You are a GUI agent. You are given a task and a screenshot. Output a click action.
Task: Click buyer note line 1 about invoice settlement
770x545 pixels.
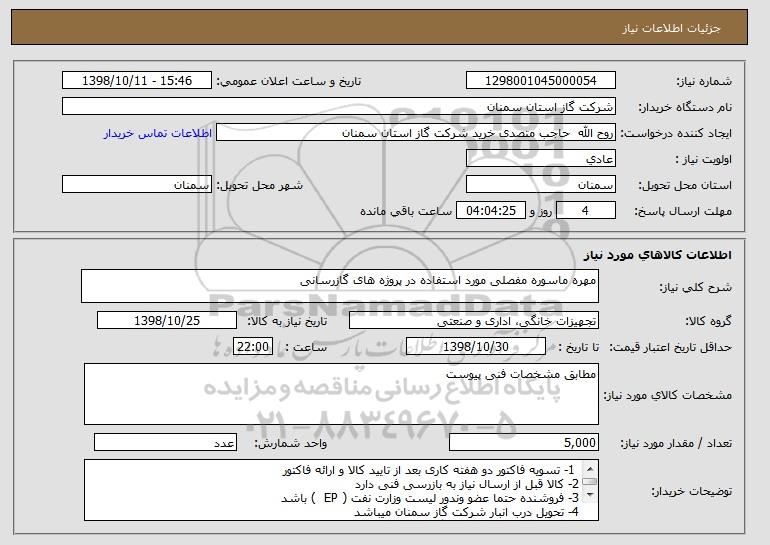coord(428,470)
